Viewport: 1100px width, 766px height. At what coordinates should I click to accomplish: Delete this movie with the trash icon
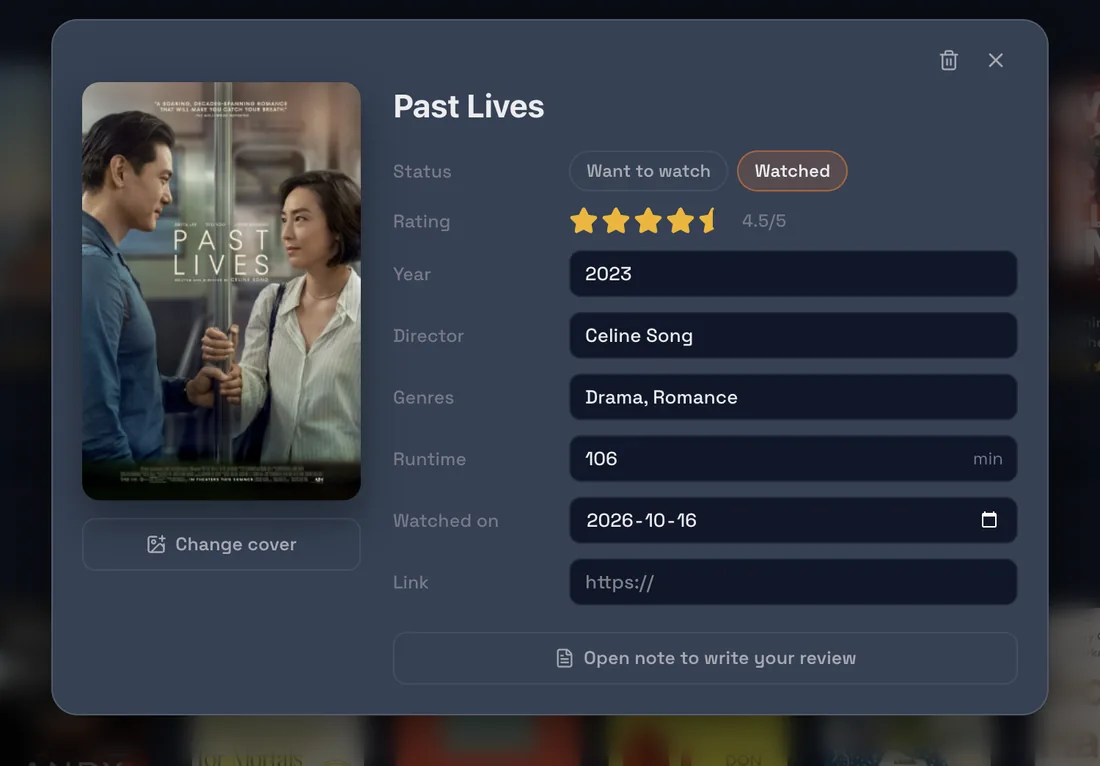[948, 60]
